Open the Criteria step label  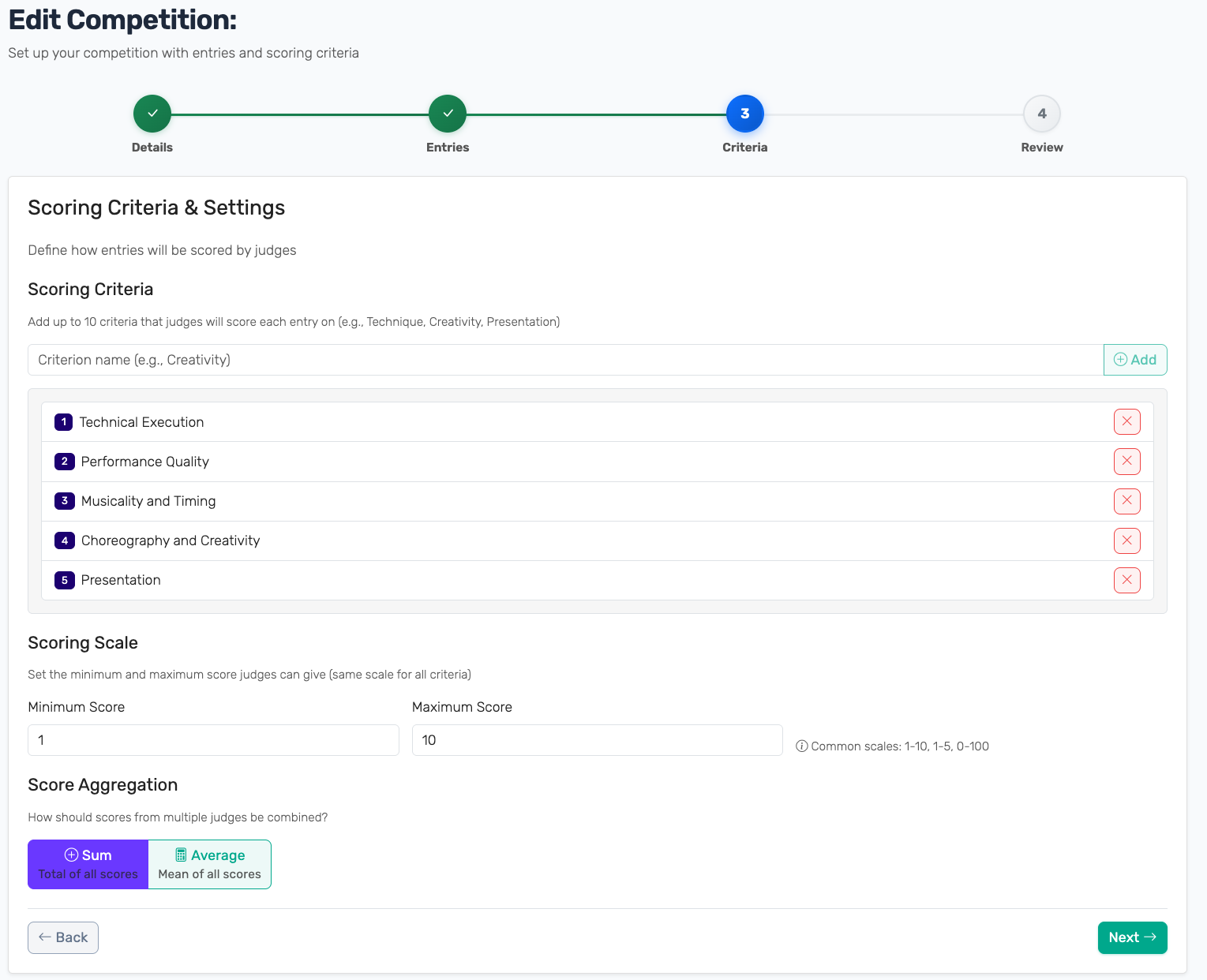(x=745, y=148)
